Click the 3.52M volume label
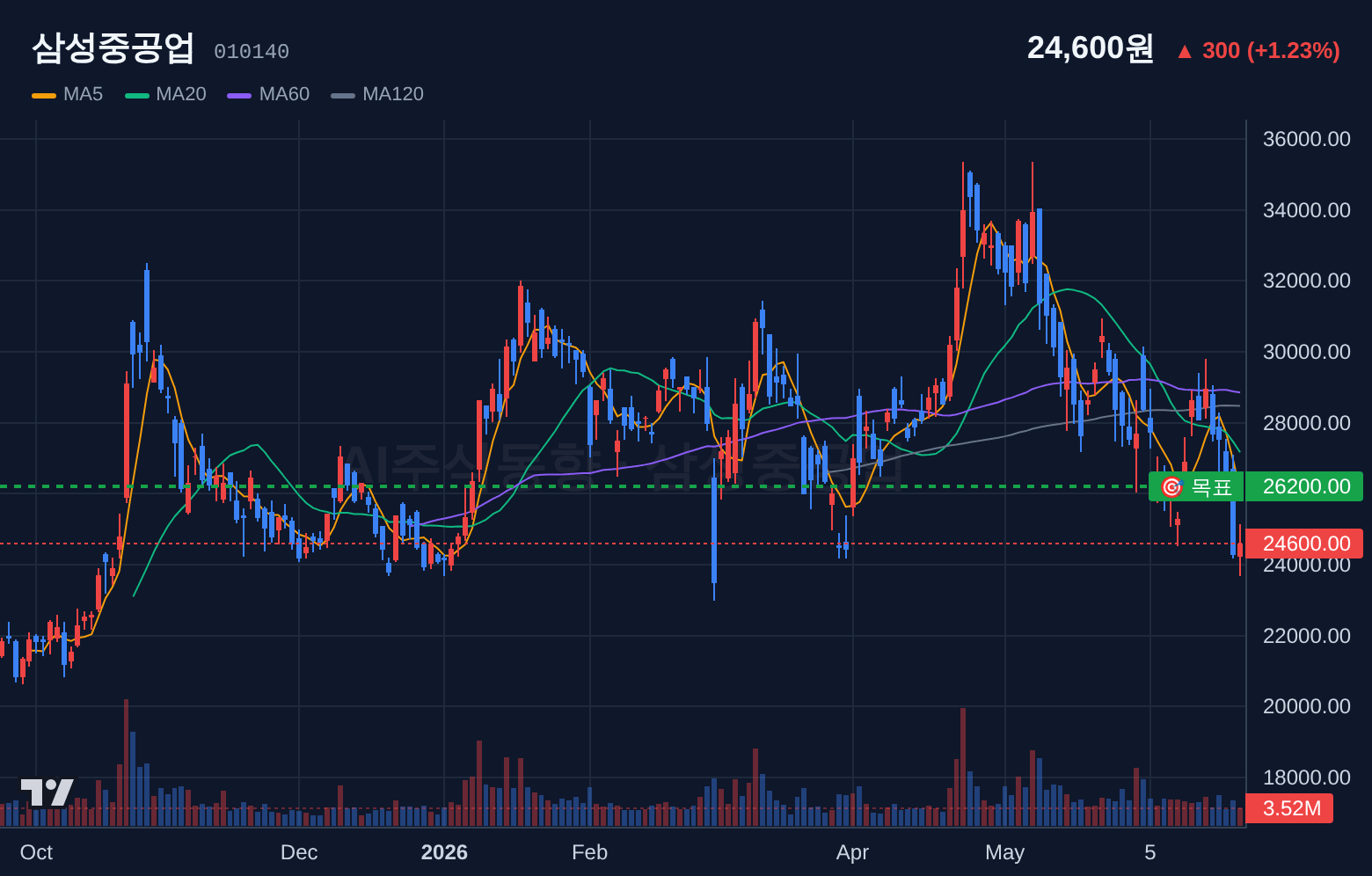 pos(1289,808)
